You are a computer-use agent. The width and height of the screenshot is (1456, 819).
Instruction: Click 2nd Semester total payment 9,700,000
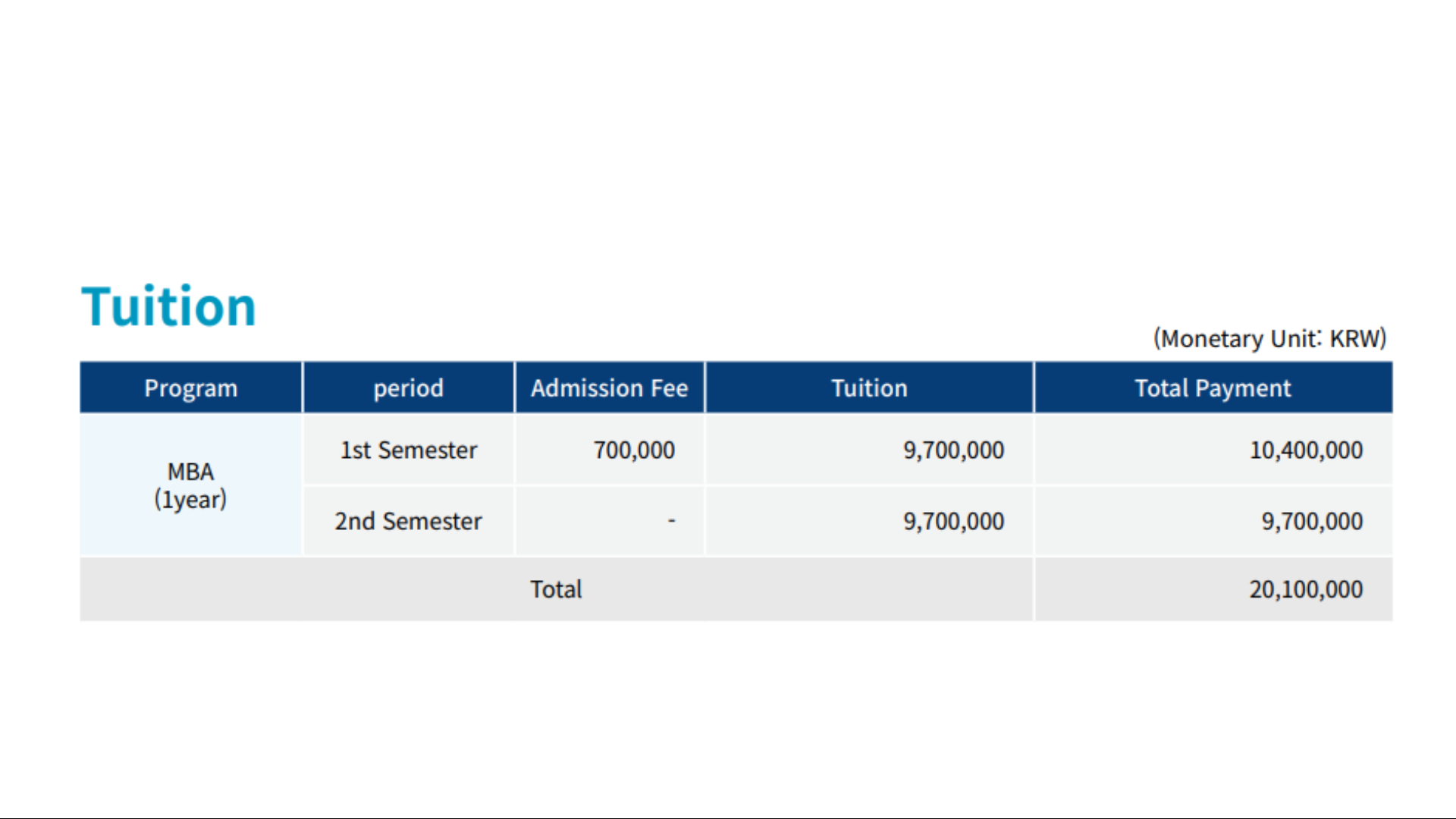coord(1312,521)
